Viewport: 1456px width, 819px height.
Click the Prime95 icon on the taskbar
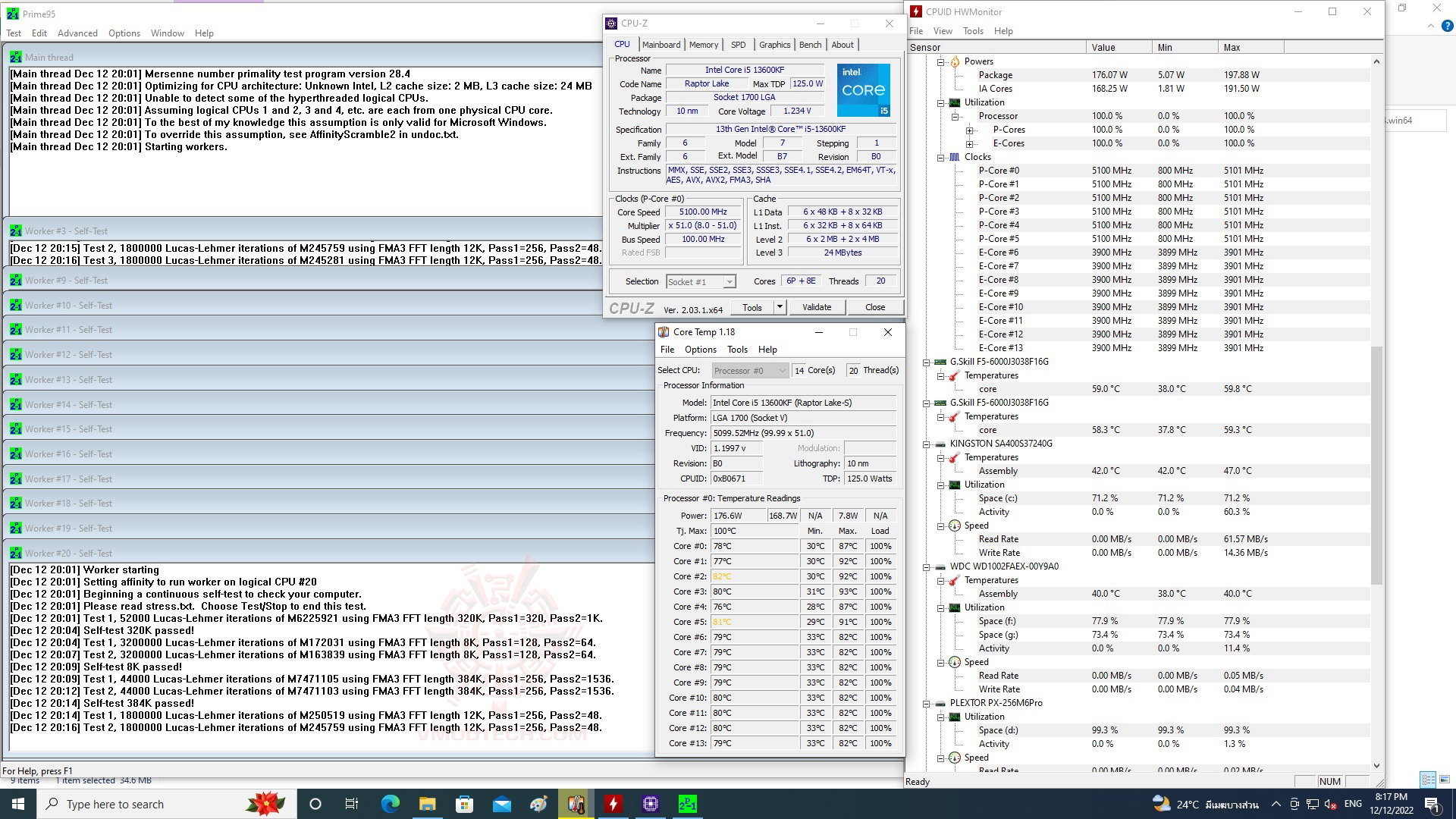(687, 804)
